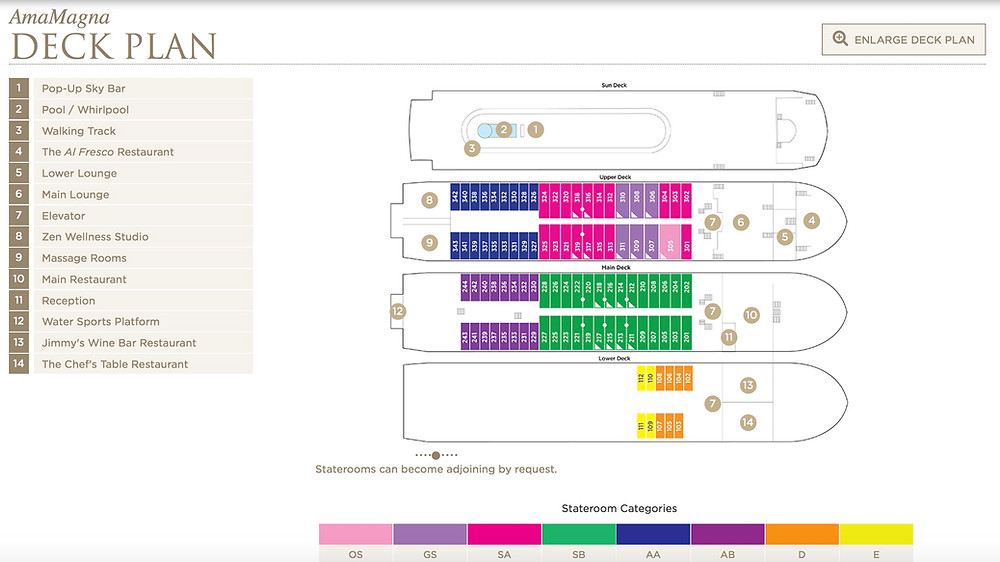Select the Lower Lounge legend row
Screen dimensions: 1000x562
coord(131,173)
